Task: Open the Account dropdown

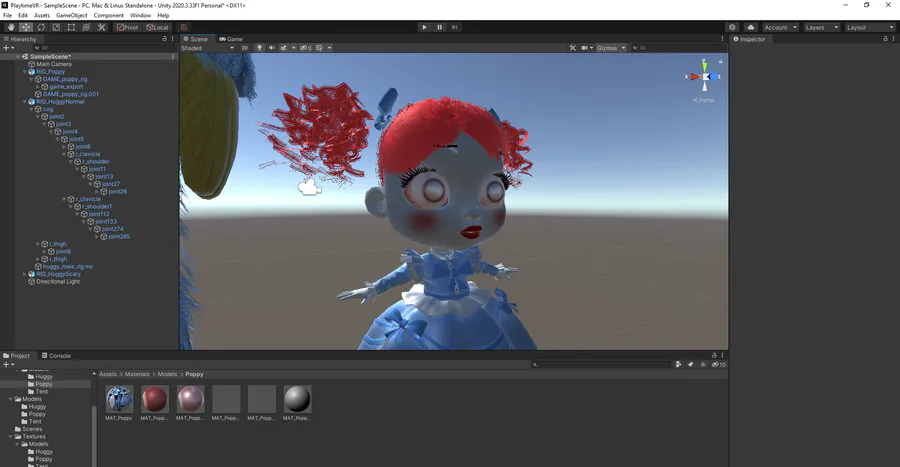Action: click(780, 27)
